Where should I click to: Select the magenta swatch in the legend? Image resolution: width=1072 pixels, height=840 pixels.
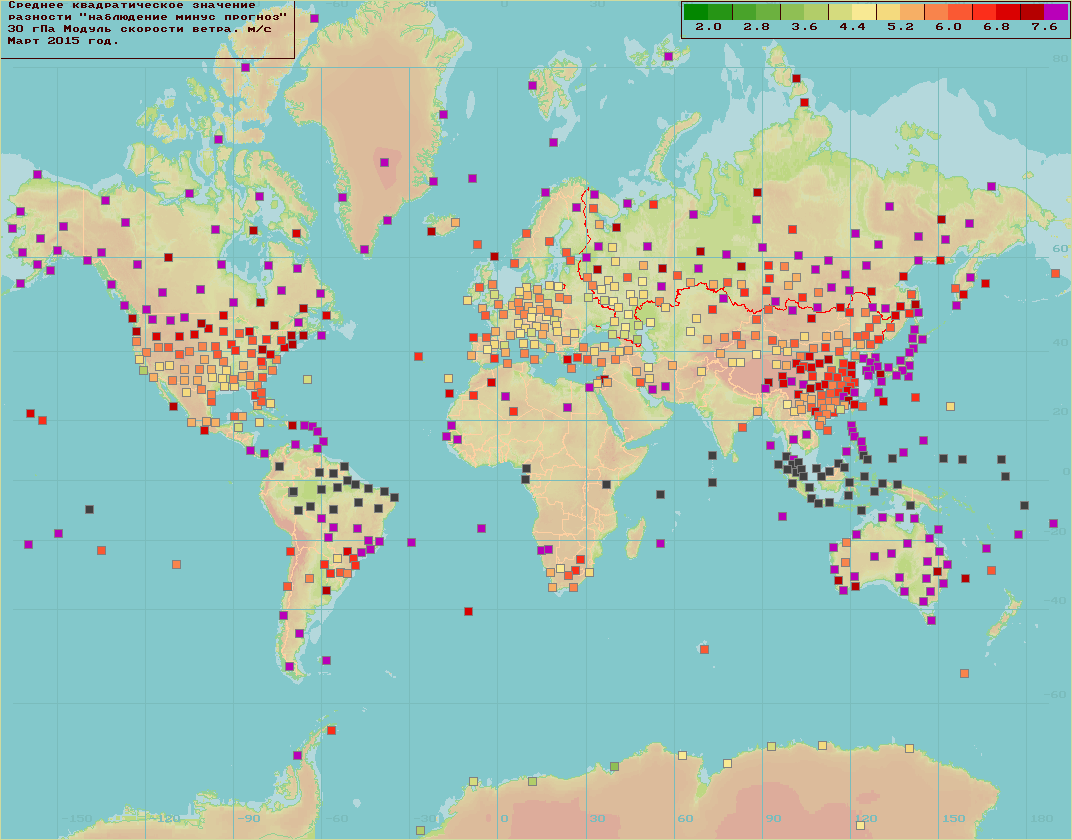[1056, 12]
